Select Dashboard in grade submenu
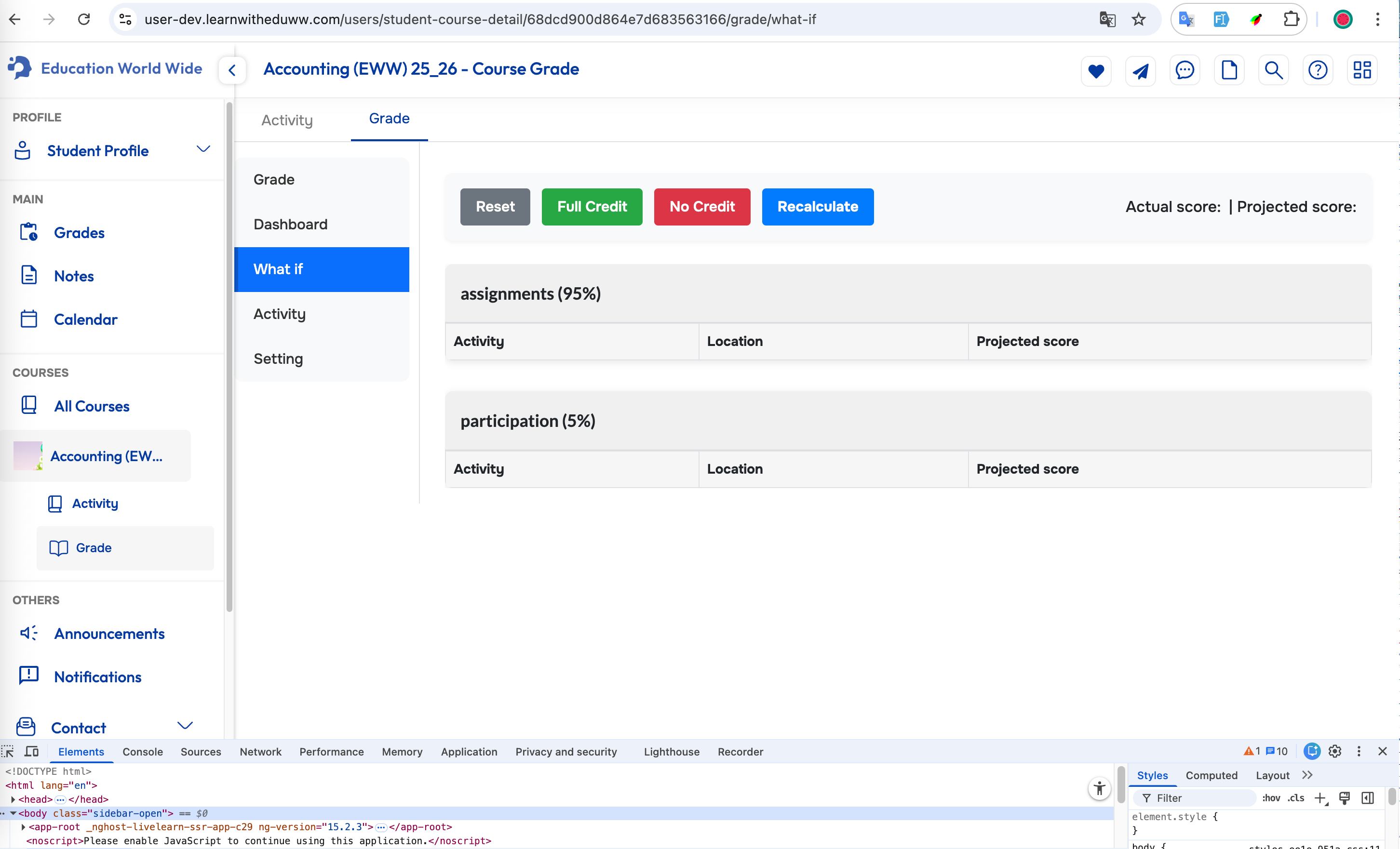Viewport: 1400px width, 849px height. [290, 225]
